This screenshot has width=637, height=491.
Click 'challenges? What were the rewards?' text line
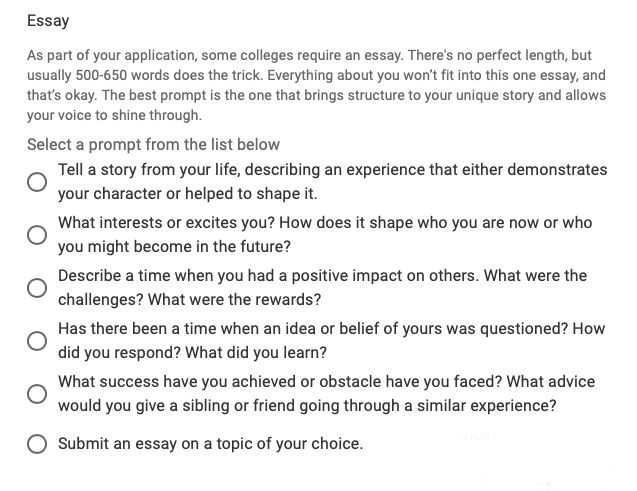pos(189,300)
